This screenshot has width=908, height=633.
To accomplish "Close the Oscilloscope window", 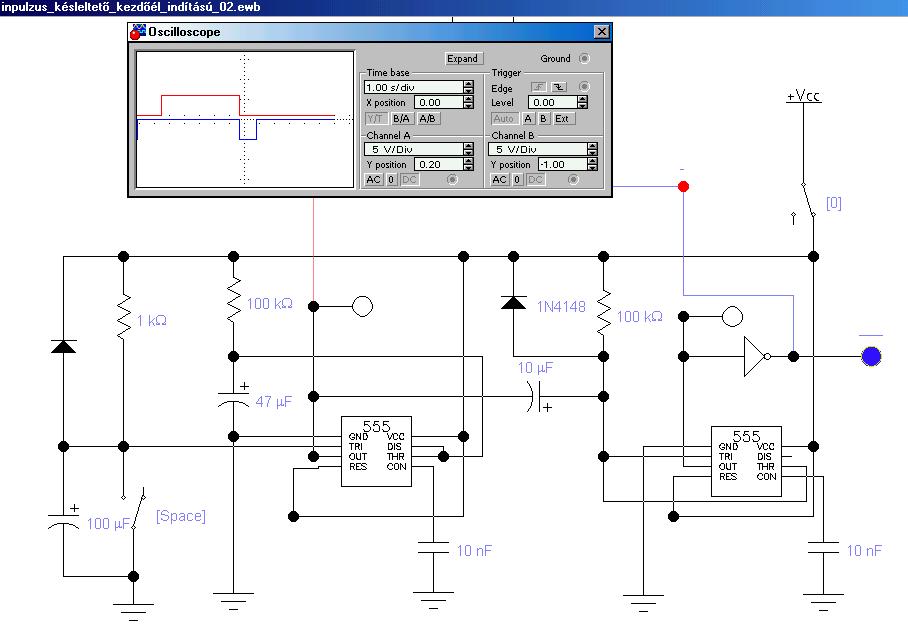I will (602, 31).
